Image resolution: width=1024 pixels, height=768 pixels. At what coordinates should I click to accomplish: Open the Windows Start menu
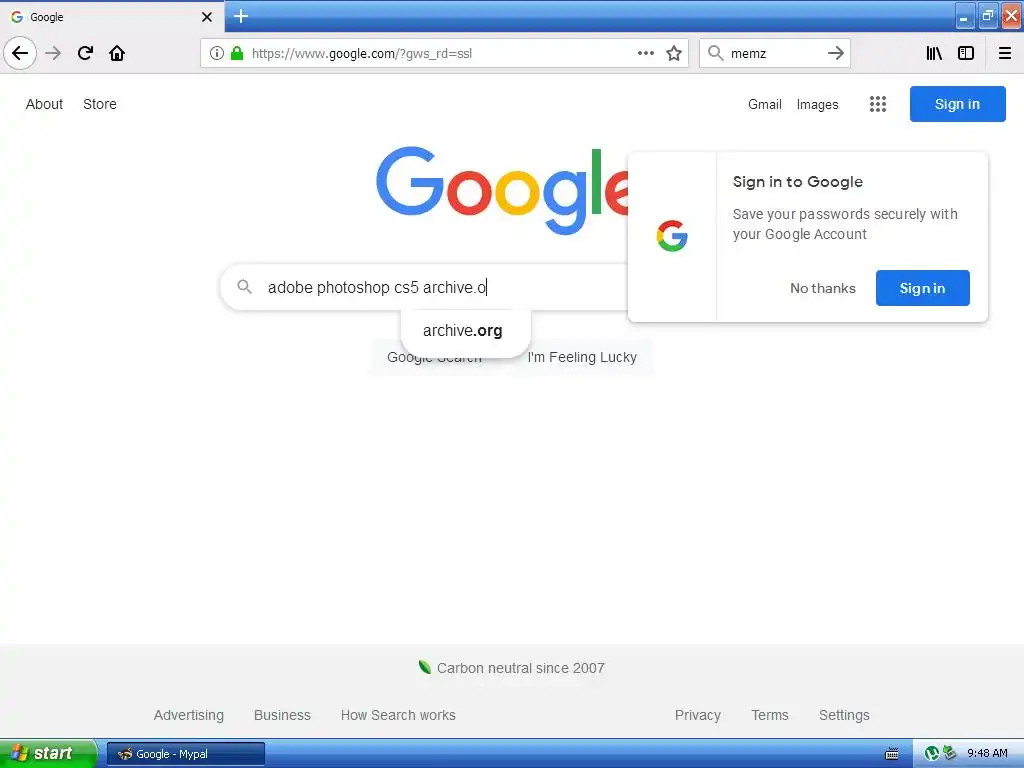coord(48,753)
